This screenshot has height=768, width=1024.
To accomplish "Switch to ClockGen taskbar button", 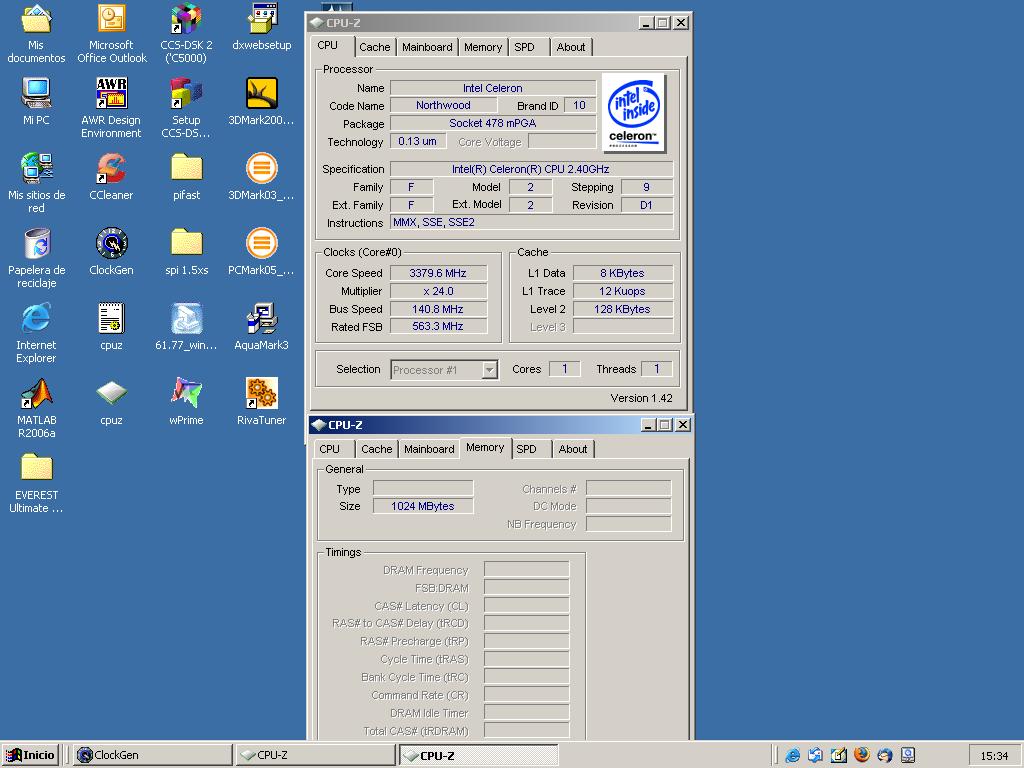I will pos(152,755).
